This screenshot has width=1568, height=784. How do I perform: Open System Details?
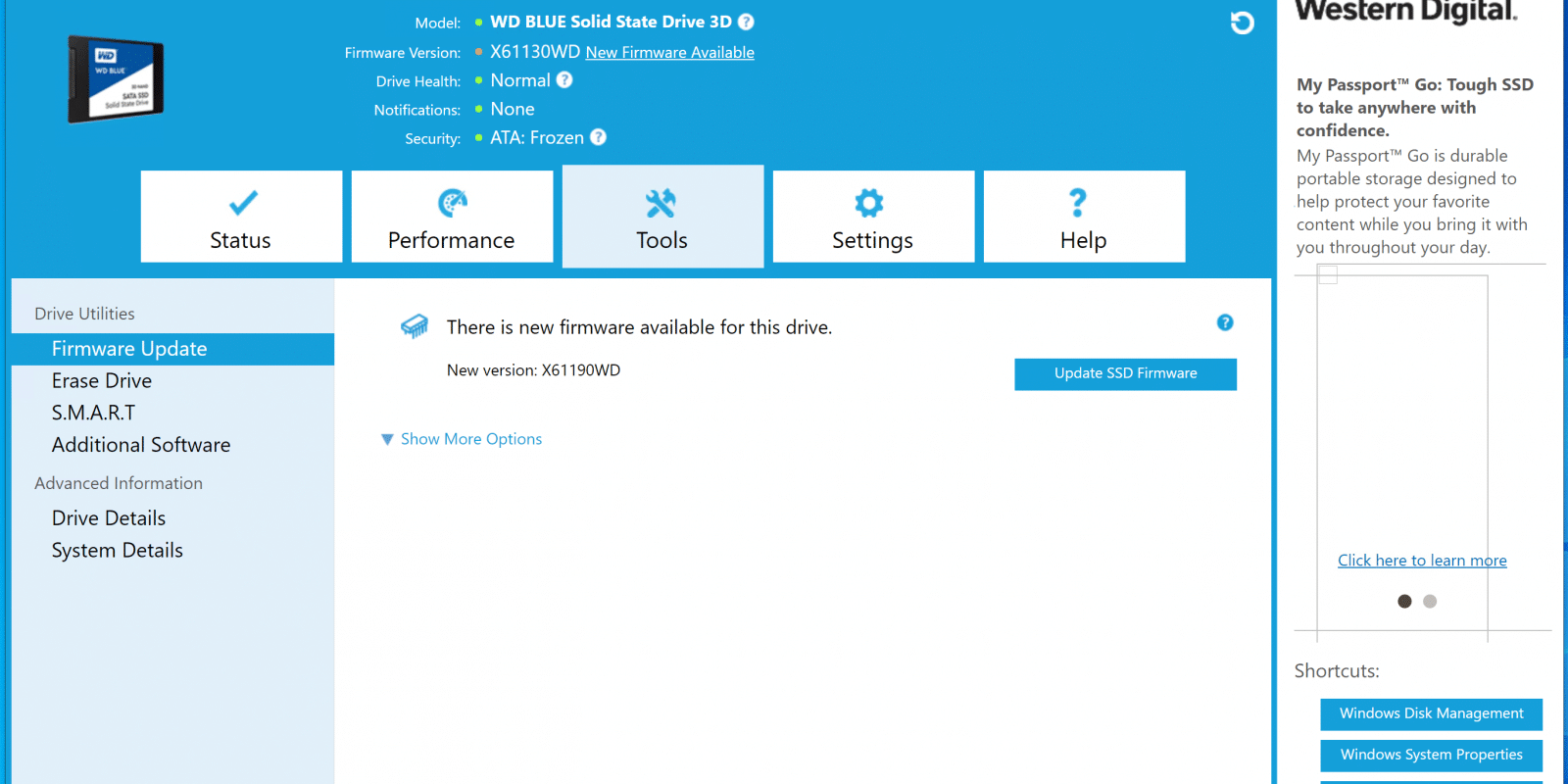coord(118,550)
